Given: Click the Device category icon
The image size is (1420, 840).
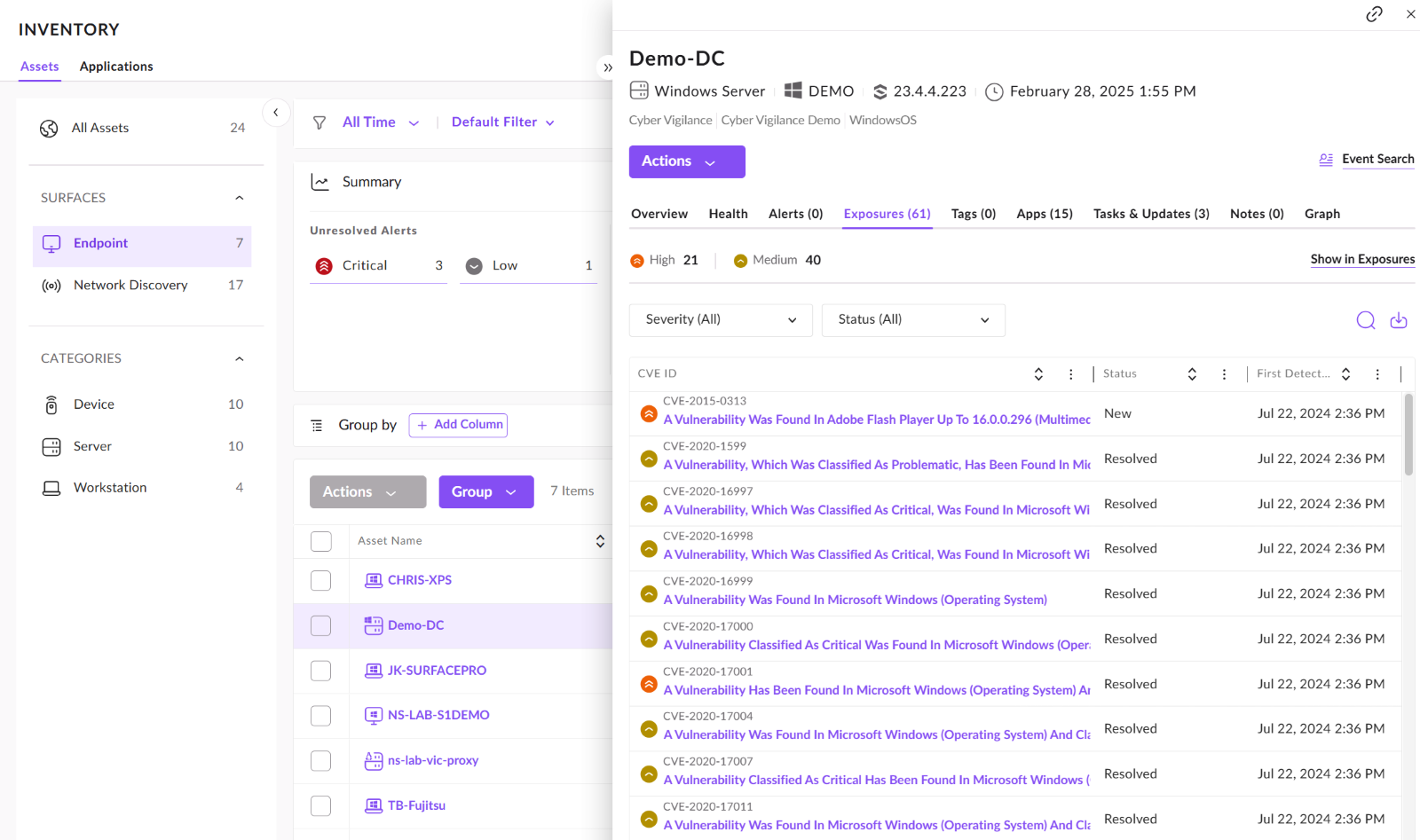Looking at the screenshot, I should pyautogui.click(x=51, y=405).
